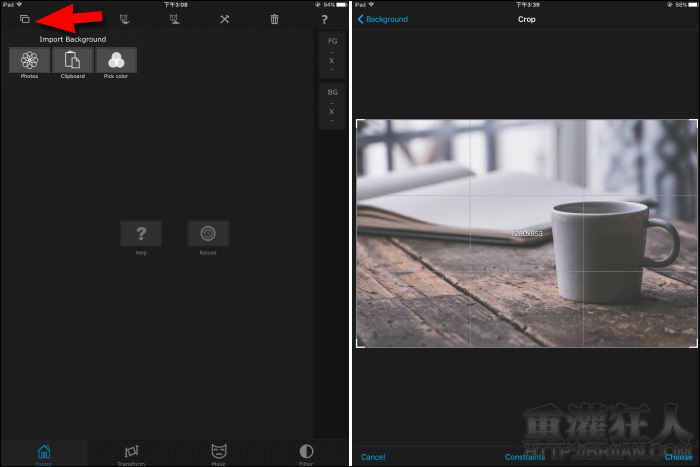The width and height of the screenshot is (700, 467).
Task: Switch to the Transform tab
Action: tap(131, 453)
